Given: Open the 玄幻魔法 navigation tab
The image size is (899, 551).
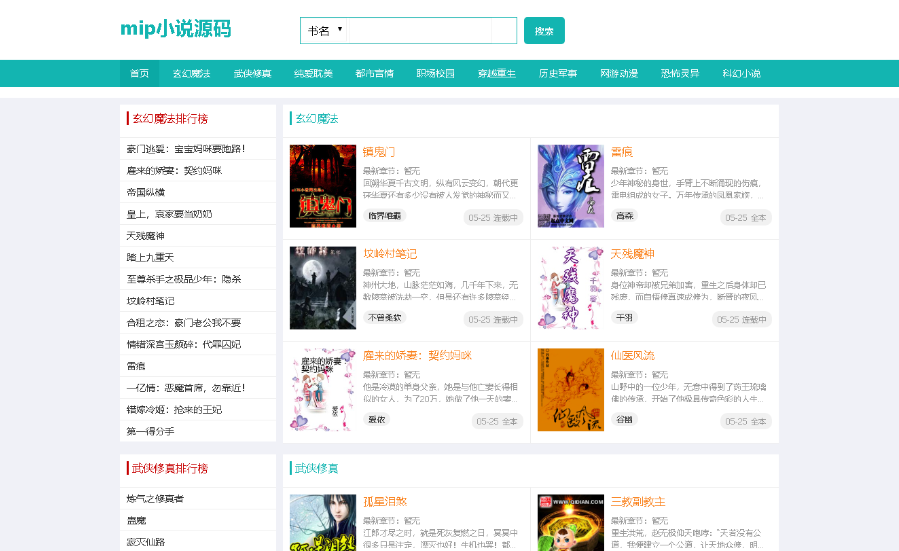Looking at the screenshot, I should (x=191, y=73).
